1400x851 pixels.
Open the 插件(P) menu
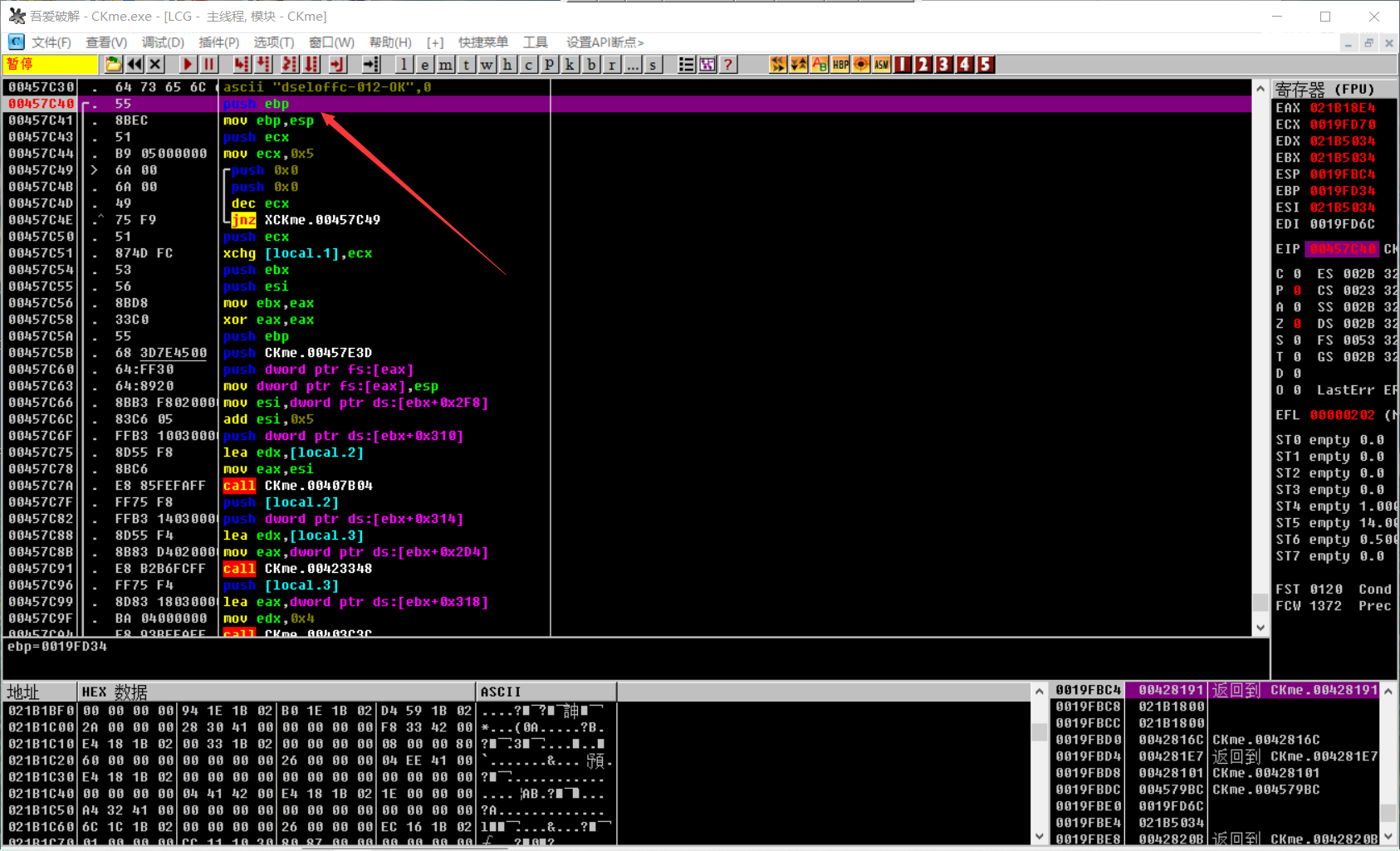pos(218,42)
